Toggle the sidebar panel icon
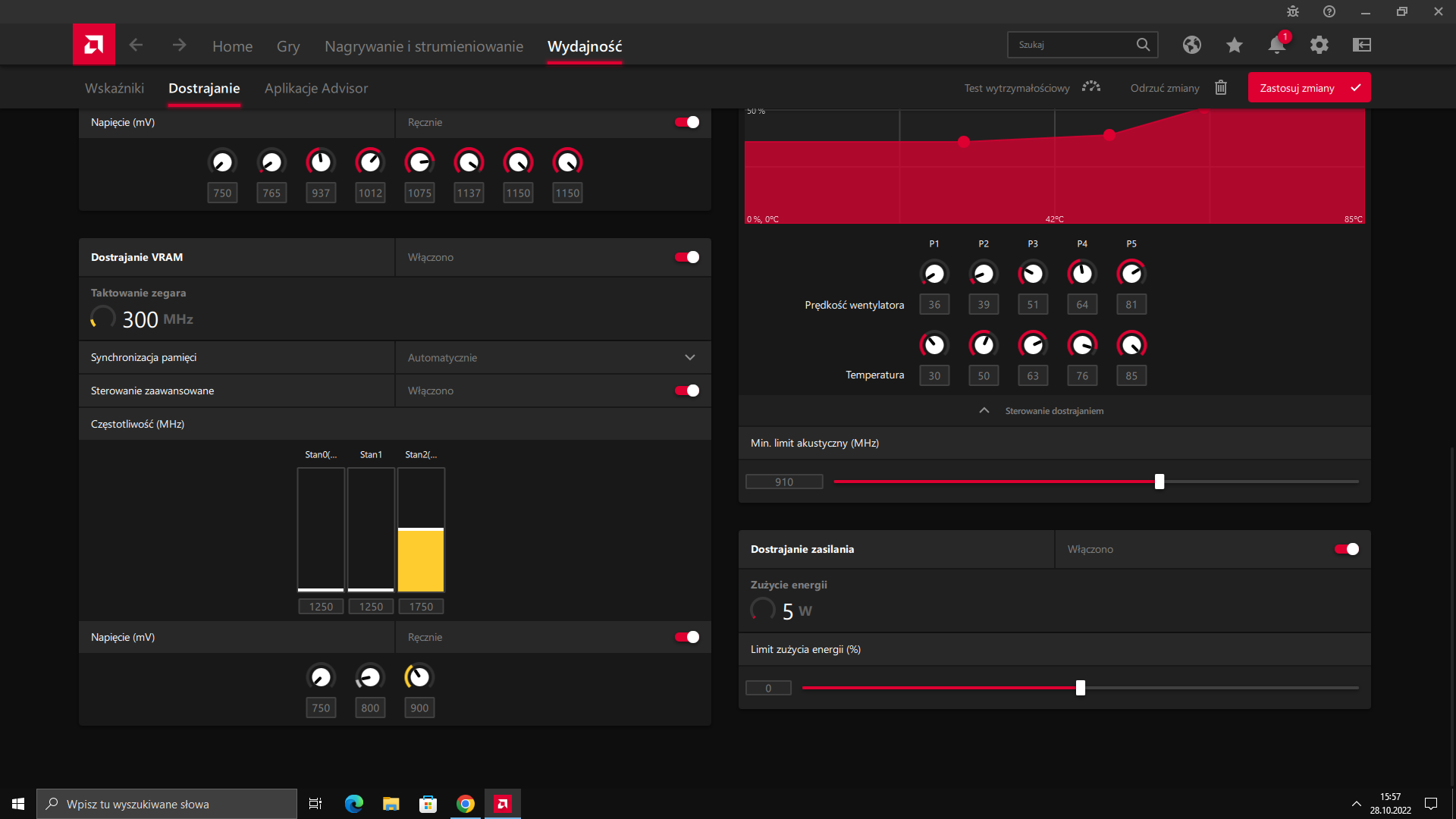The width and height of the screenshot is (1456, 819). (x=1361, y=45)
